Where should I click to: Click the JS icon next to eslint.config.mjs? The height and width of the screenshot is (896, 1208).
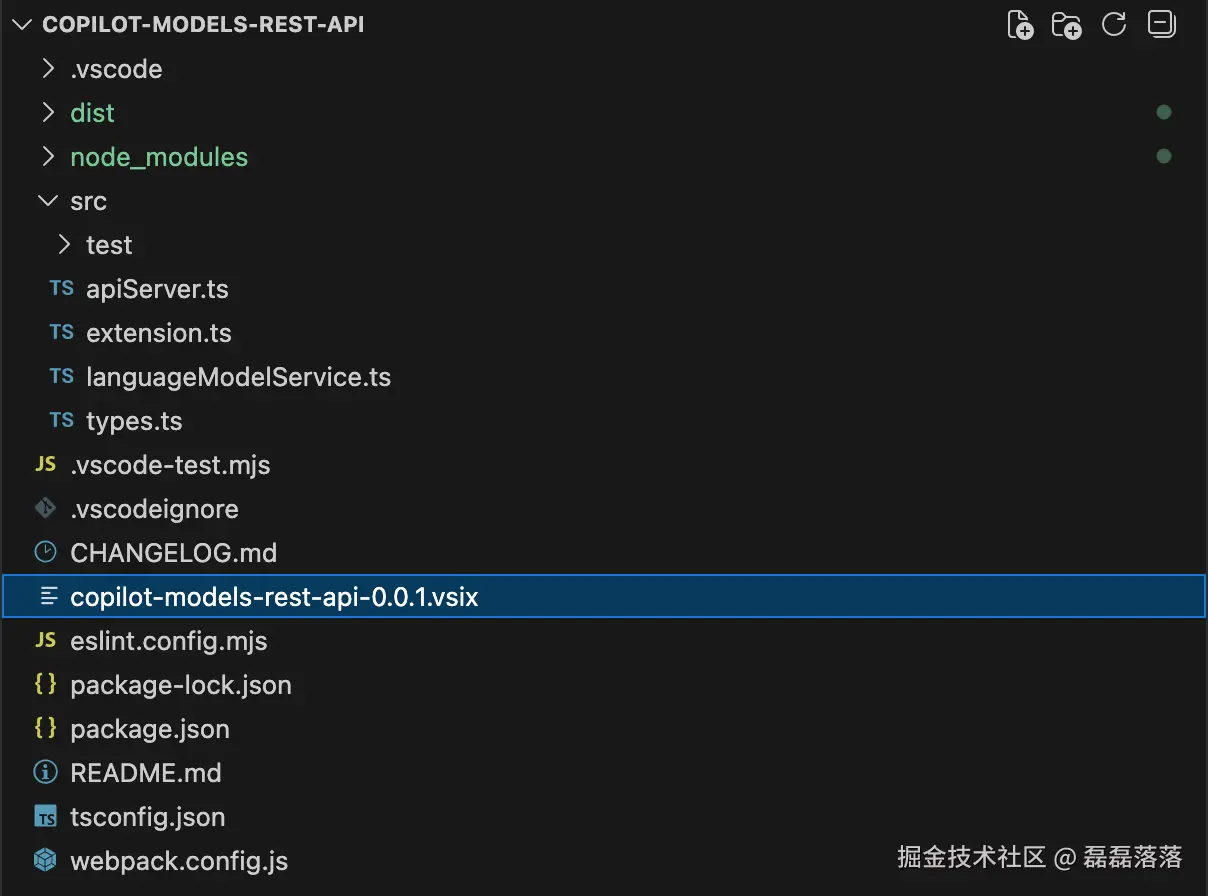tap(45, 640)
